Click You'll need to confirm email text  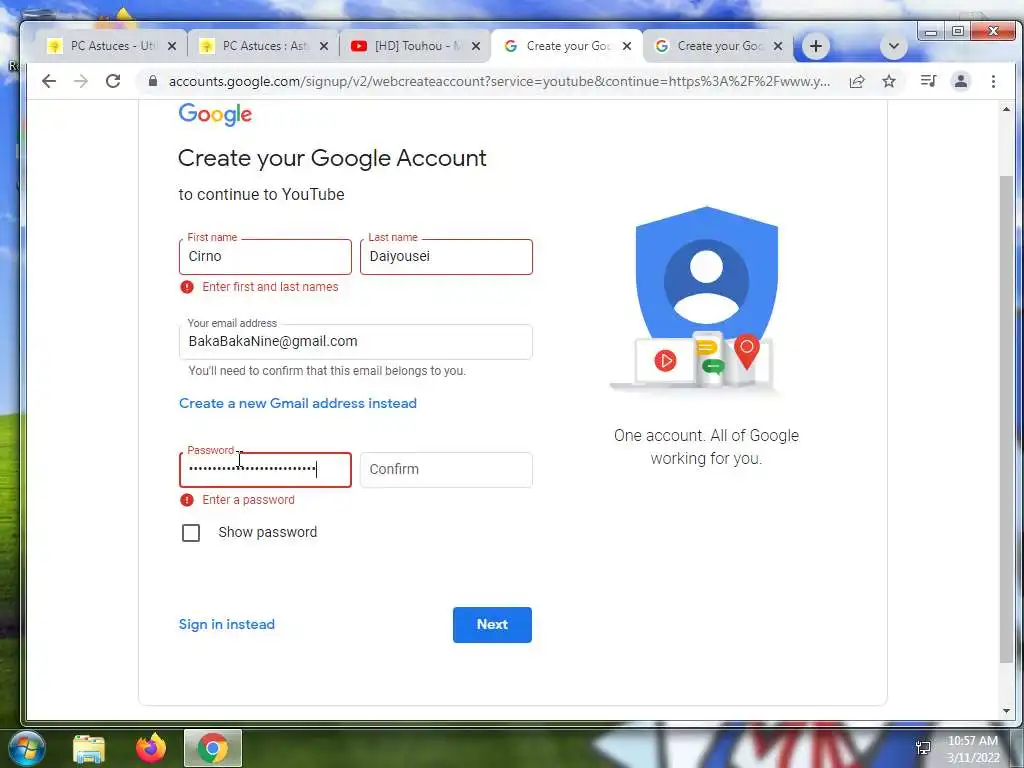tap(327, 371)
